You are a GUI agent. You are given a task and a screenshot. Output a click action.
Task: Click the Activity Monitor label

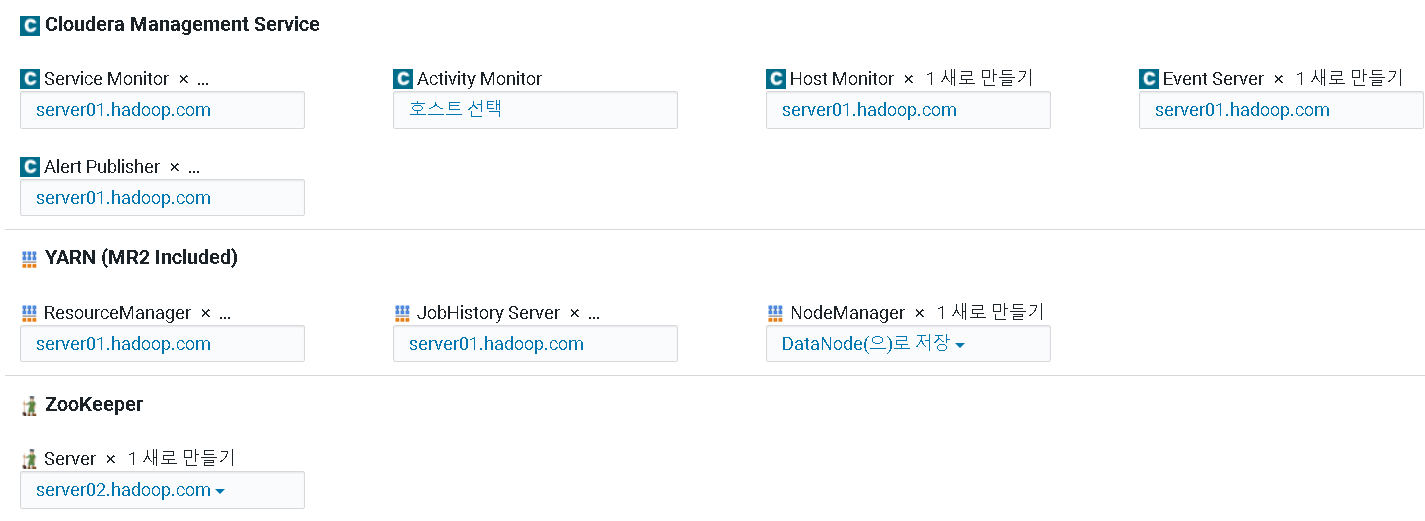coord(479,79)
